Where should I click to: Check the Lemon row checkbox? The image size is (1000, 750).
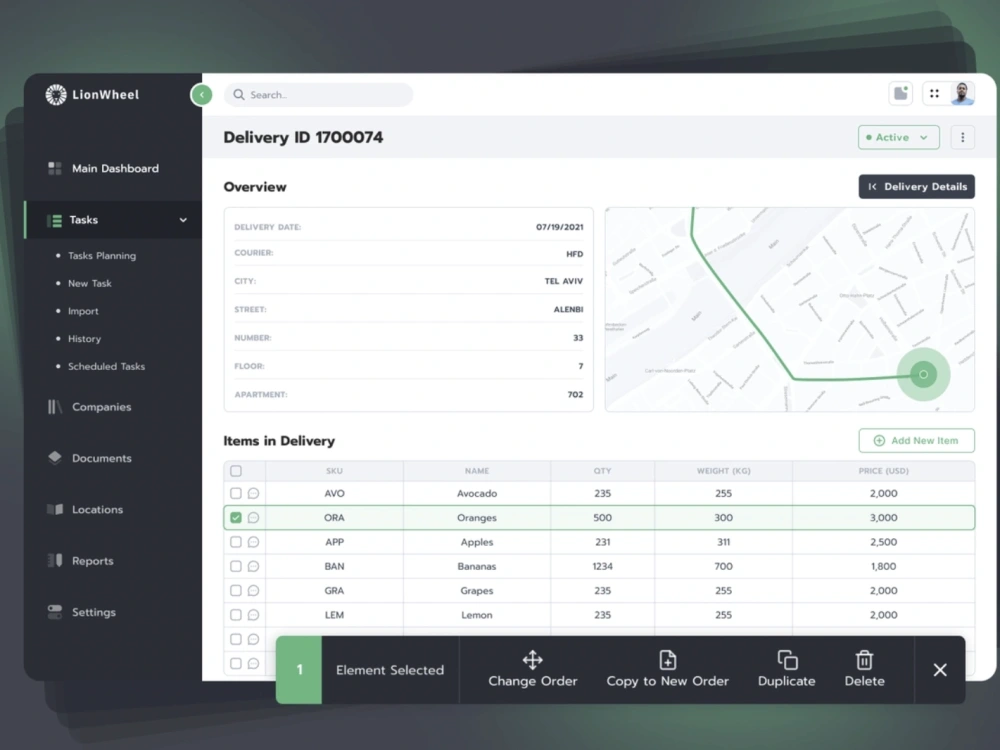pyautogui.click(x=236, y=615)
